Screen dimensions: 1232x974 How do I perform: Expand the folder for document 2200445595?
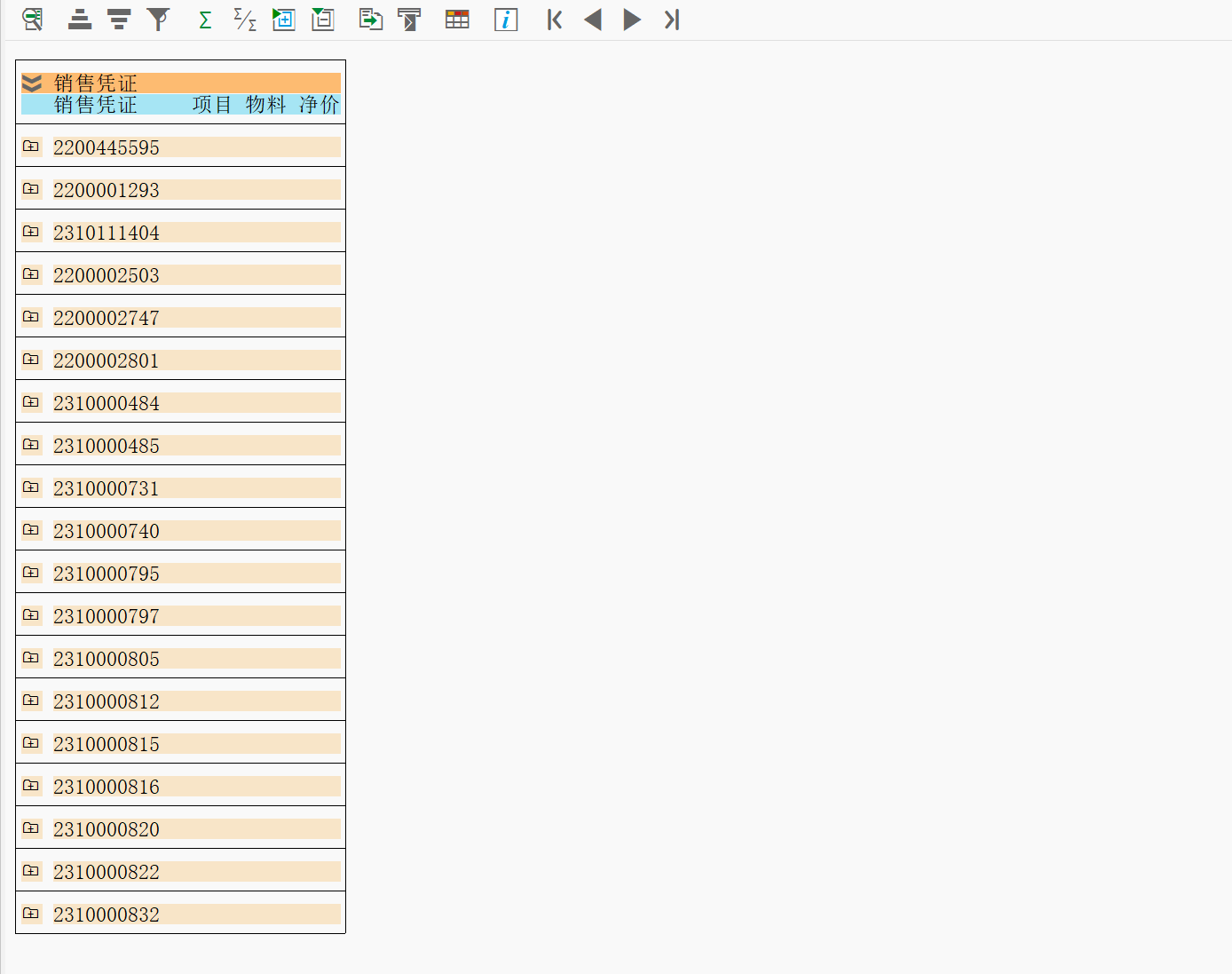point(30,146)
